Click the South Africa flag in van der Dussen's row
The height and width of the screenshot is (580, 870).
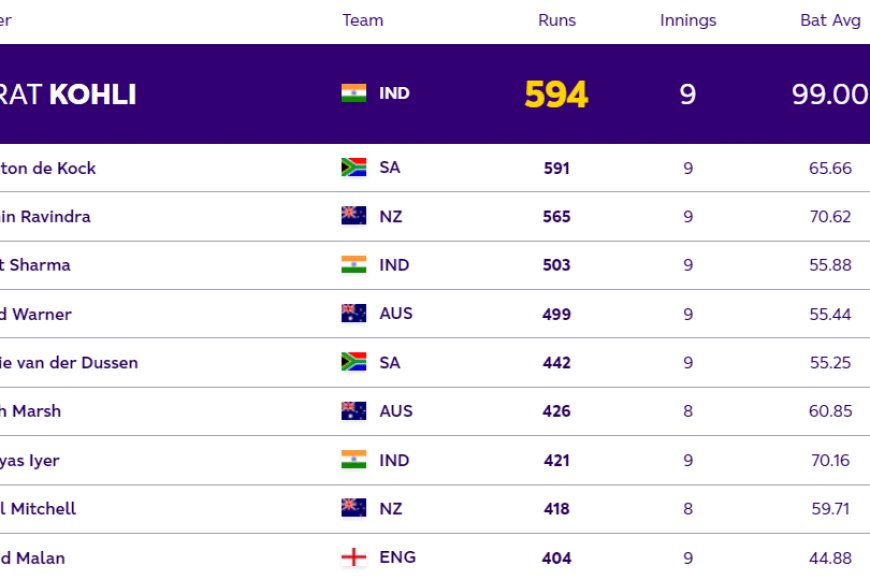353,362
